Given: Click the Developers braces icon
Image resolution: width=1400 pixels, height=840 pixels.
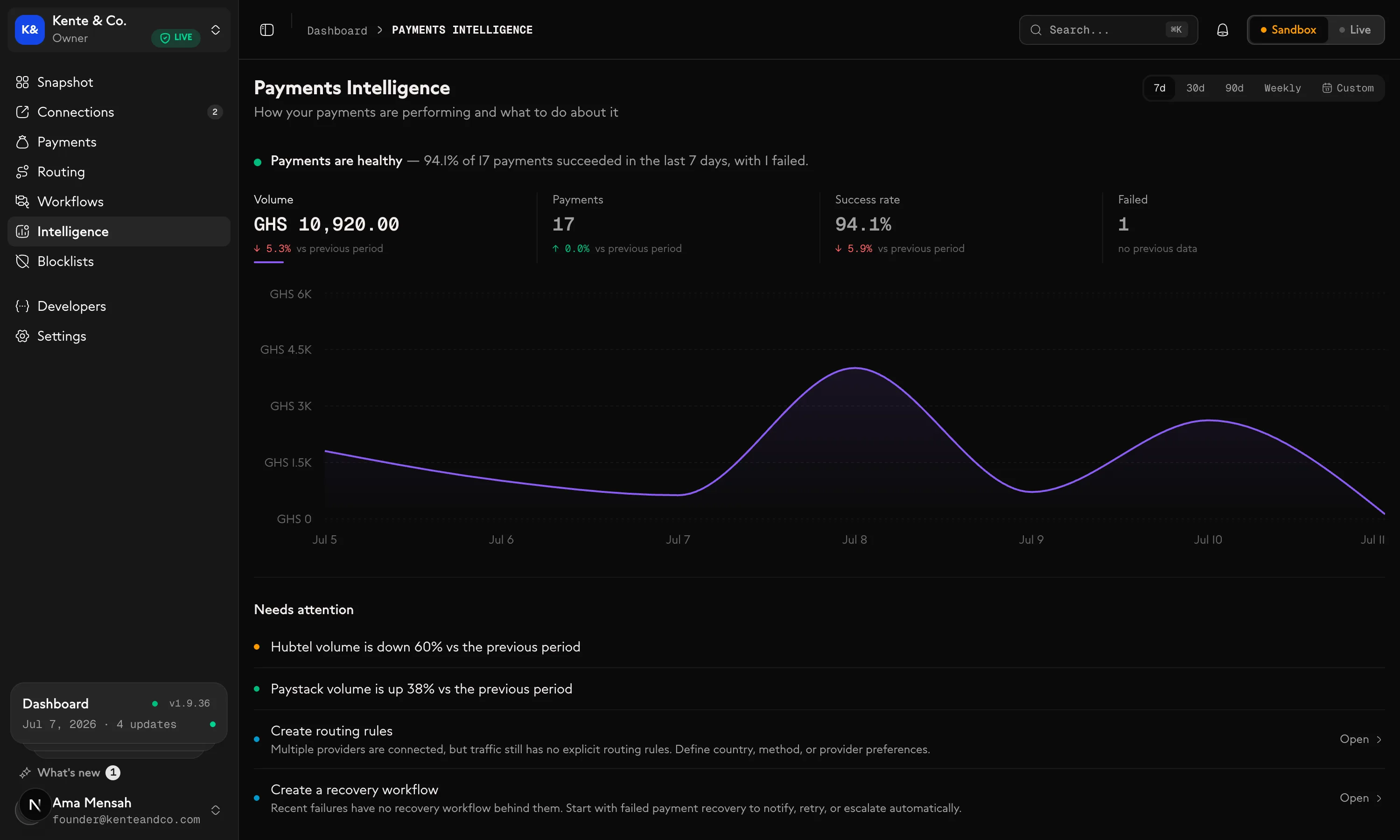Looking at the screenshot, I should (x=22, y=306).
